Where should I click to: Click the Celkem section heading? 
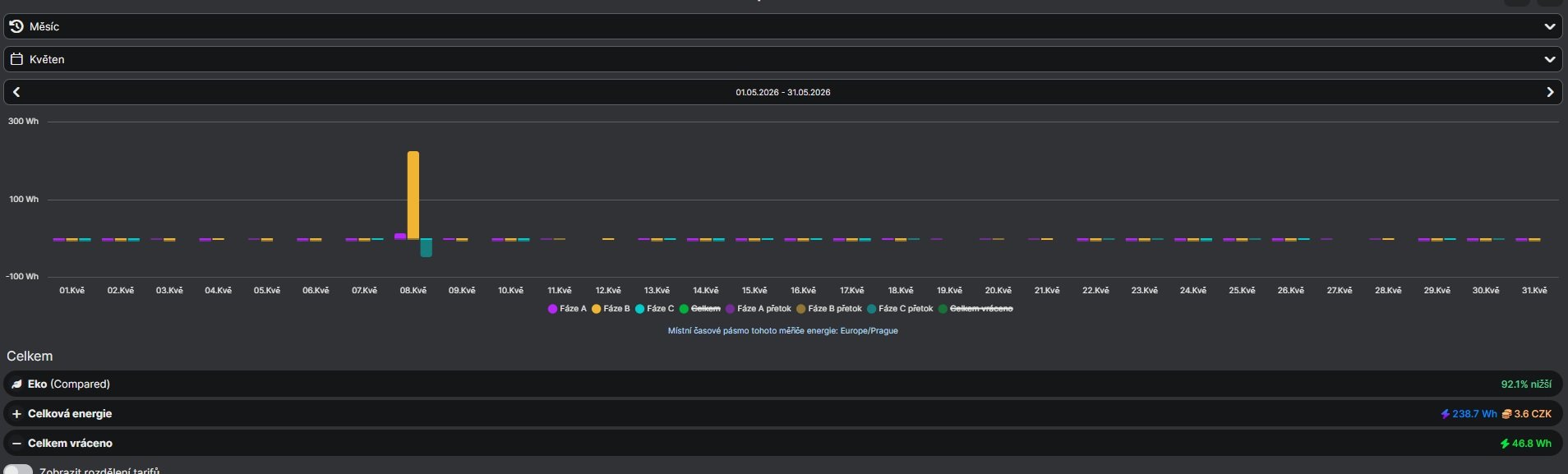point(30,357)
